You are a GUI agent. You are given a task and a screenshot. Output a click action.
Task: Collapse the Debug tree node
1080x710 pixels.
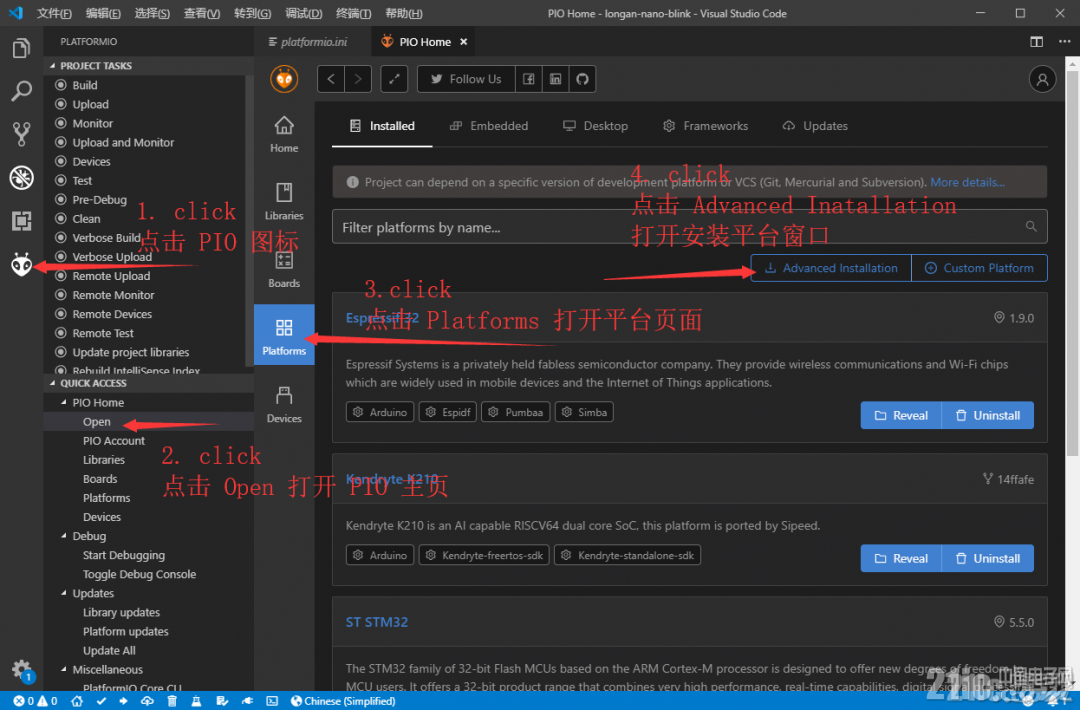pyautogui.click(x=64, y=536)
